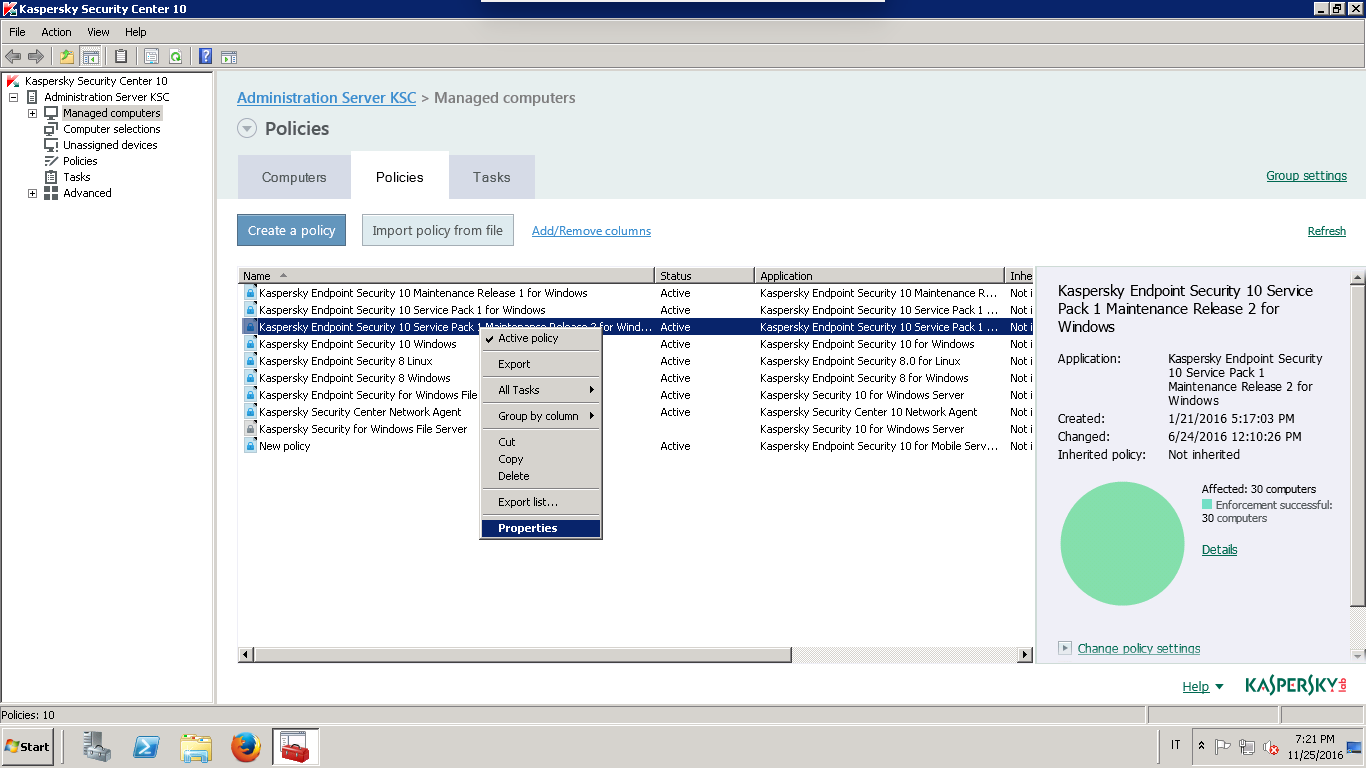The width and height of the screenshot is (1366, 768).
Task: Click the red toolbox Kaspersky taskbar button
Action: [x=295, y=746]
